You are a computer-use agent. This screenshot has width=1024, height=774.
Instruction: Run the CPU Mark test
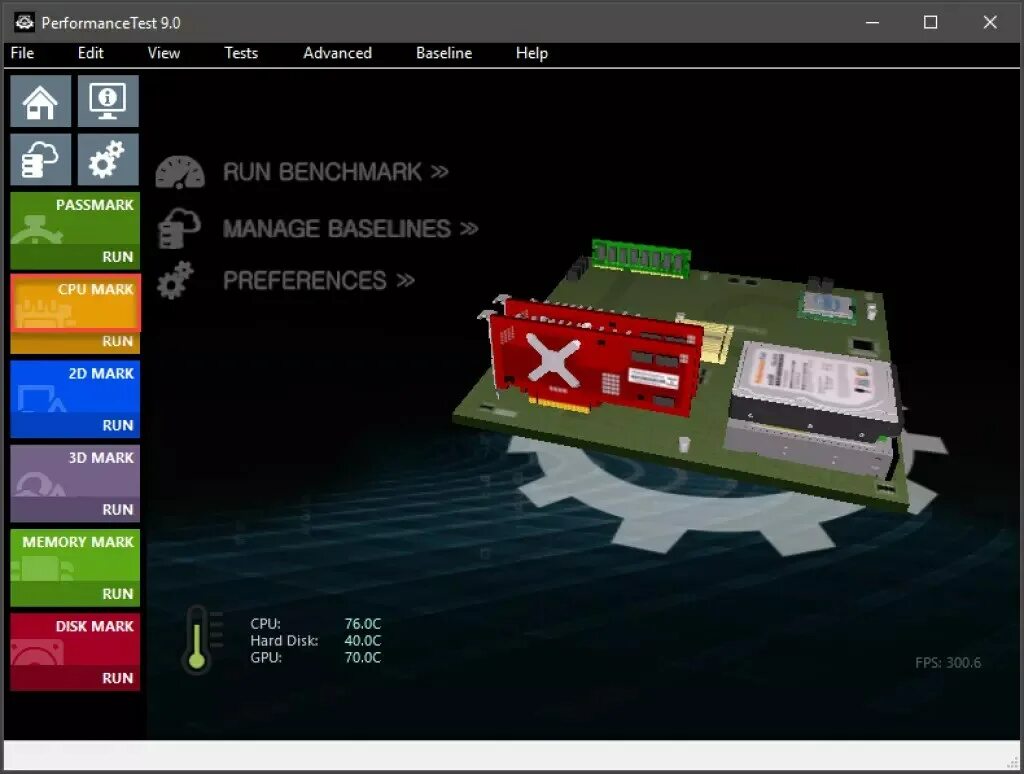coord(118,341)
